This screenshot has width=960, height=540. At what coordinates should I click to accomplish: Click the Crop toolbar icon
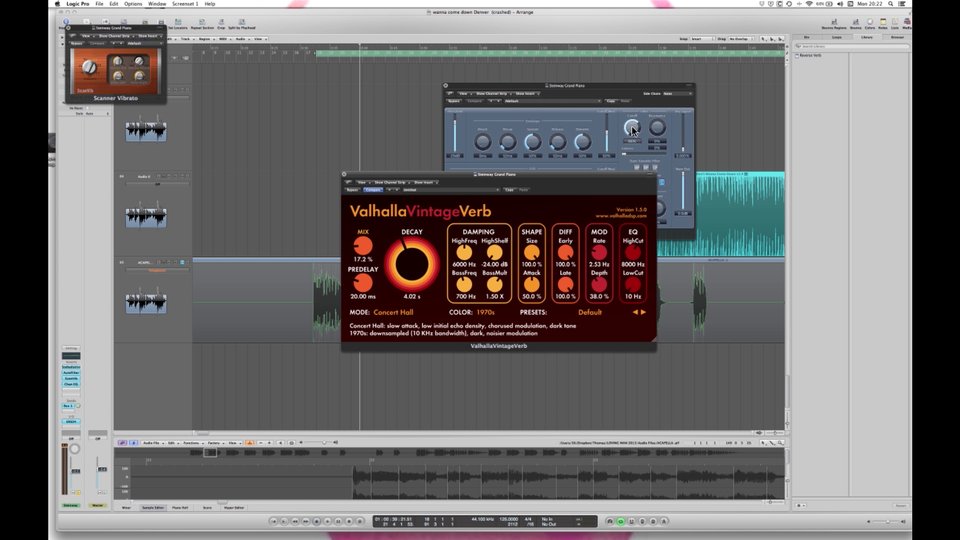click(x=221, y=24)
